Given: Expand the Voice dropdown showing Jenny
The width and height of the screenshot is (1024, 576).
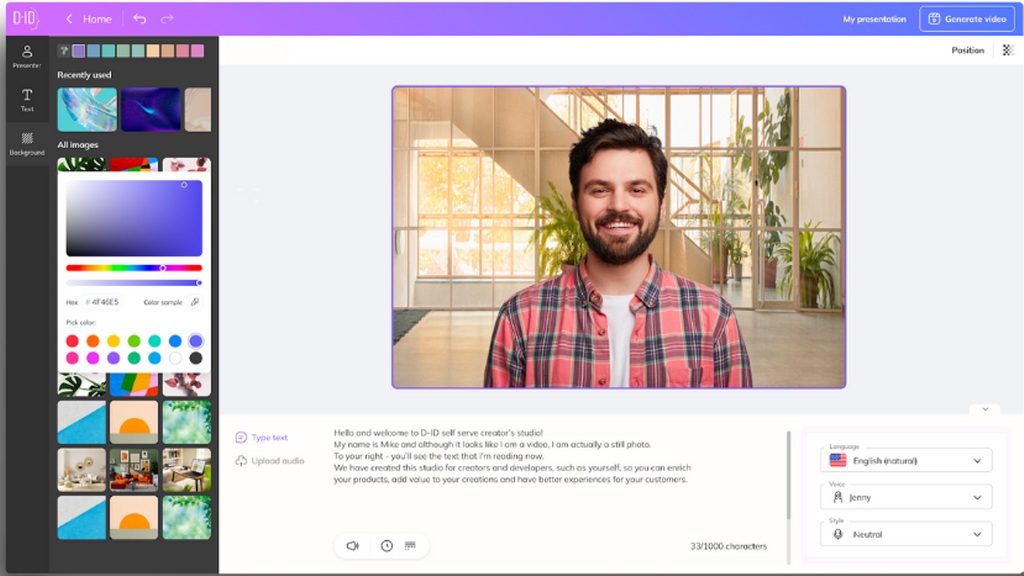Looking at the screenshot, I should tap(906, 497).
